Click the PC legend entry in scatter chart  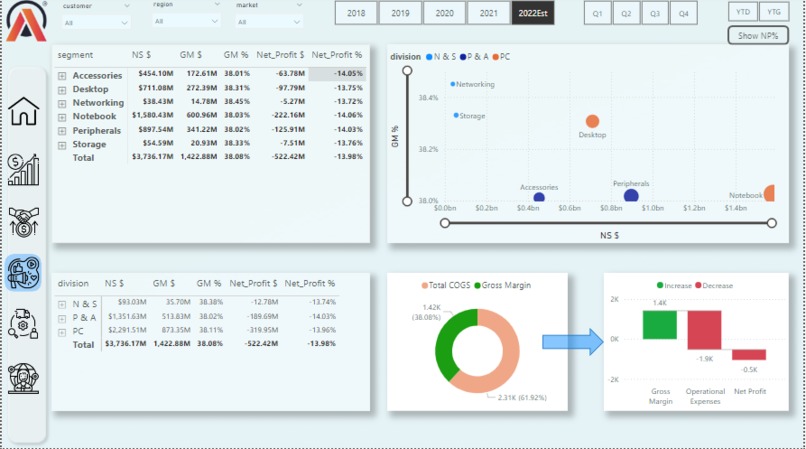click(501, 57)
